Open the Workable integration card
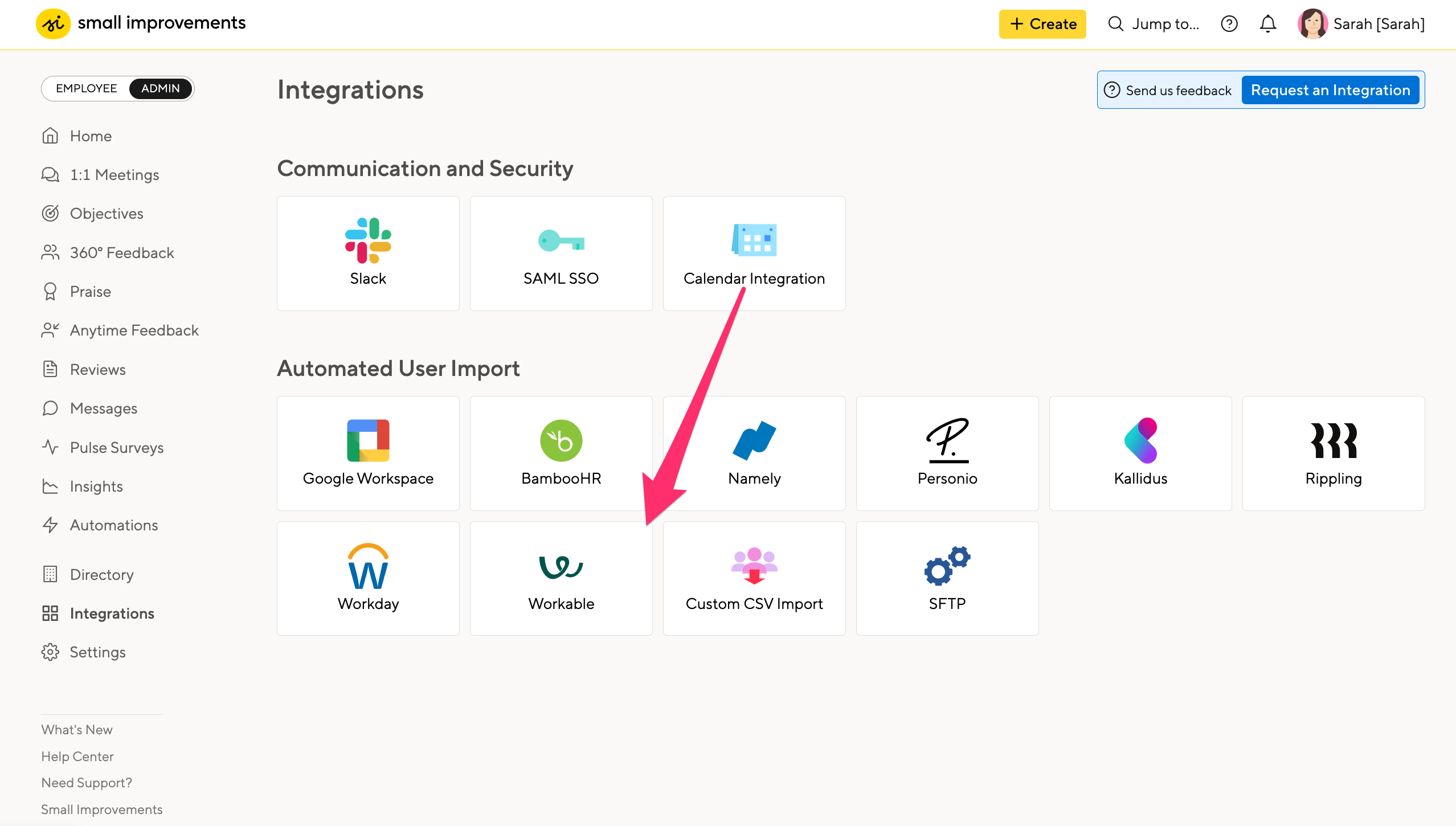1456x826 pixels. 561,579
